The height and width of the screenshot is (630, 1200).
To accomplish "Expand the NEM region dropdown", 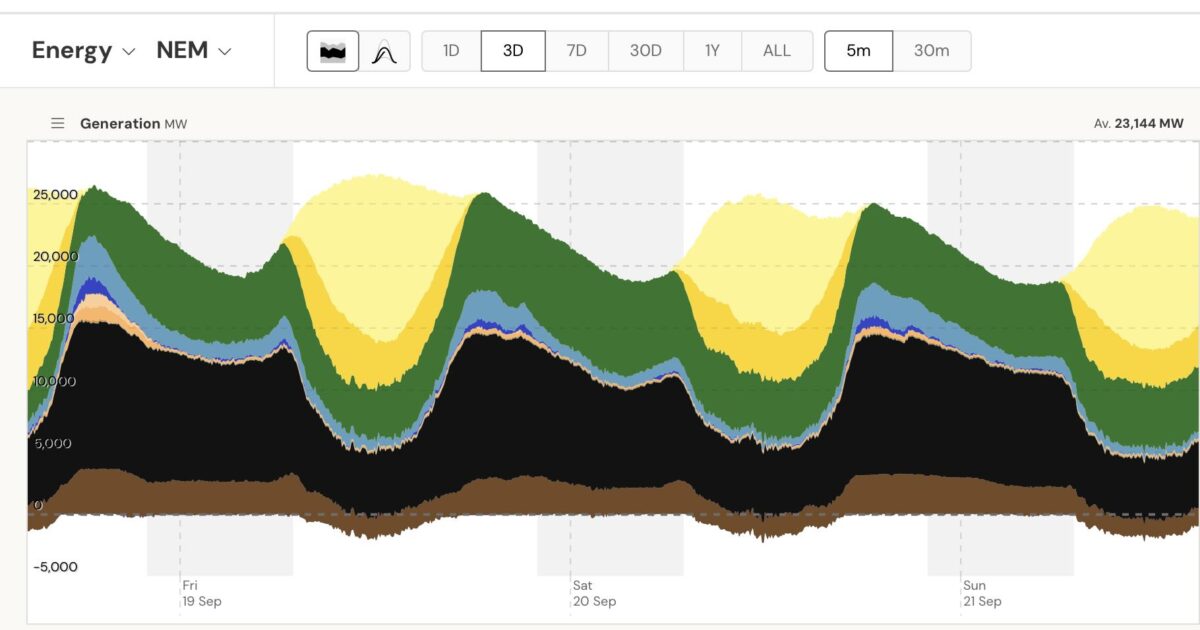I will (x=194, y=51).
